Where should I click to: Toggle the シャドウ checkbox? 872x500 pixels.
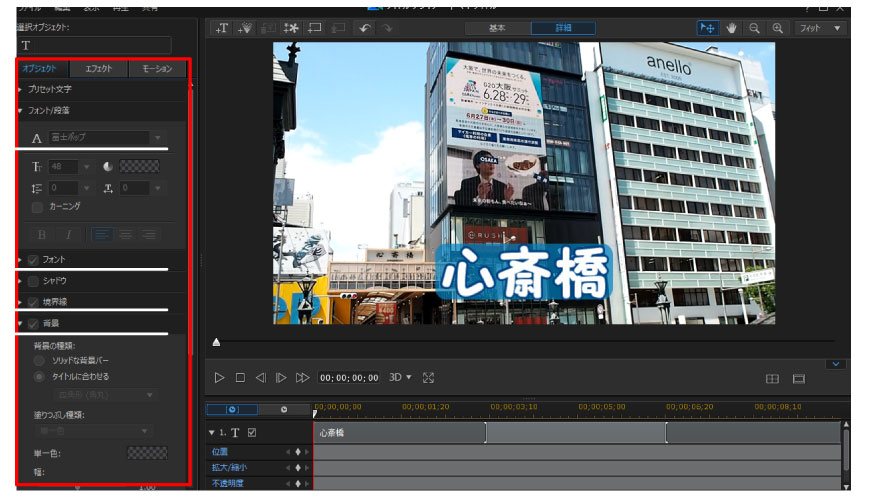[x=33, y=281]
